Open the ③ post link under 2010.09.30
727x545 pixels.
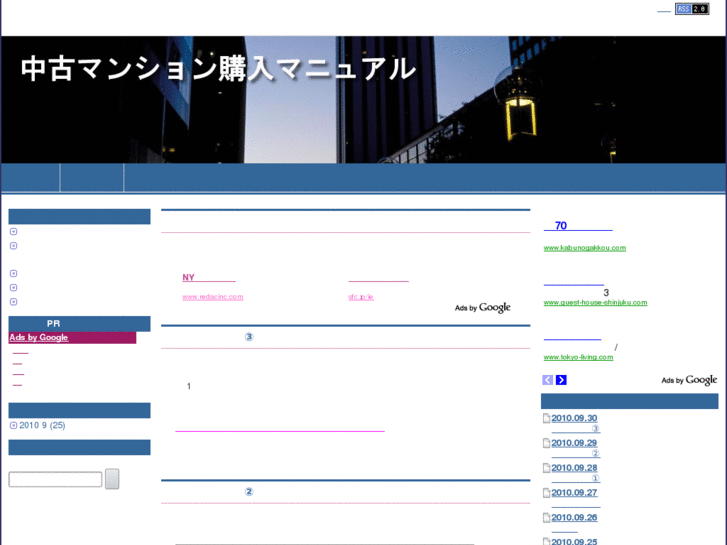click(x=576, y=429)
